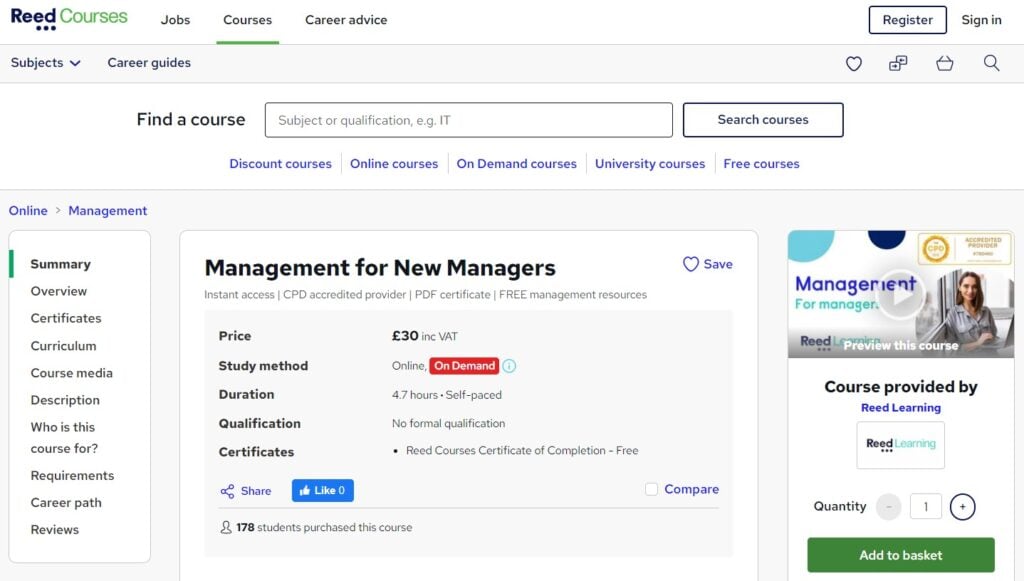Open the University courses link
This screenshot has height=581, width=1024.
(x=650, y=164)
